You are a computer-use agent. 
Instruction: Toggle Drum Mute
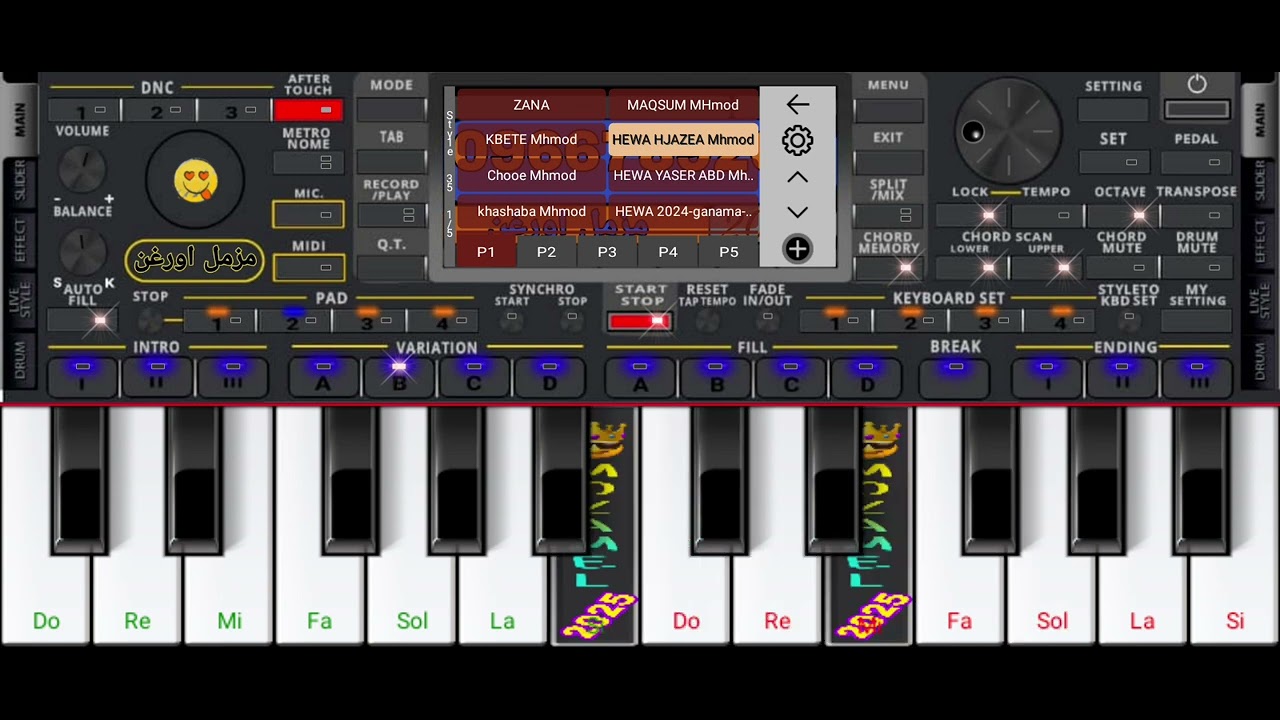pyautogui.click(x=1197, y=267)
